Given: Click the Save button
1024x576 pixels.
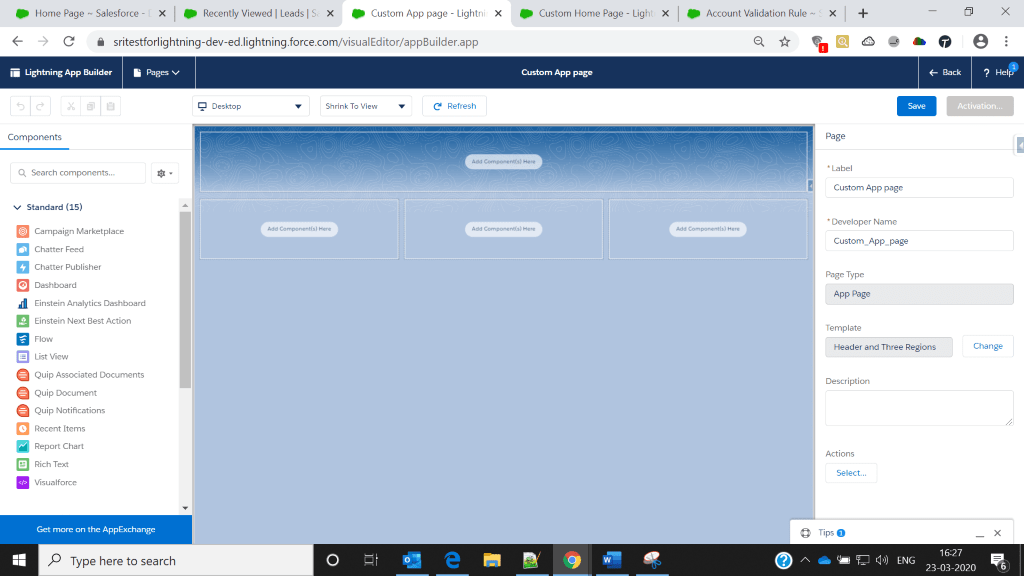Looking at the screenshot, I should tap(916, 106).
